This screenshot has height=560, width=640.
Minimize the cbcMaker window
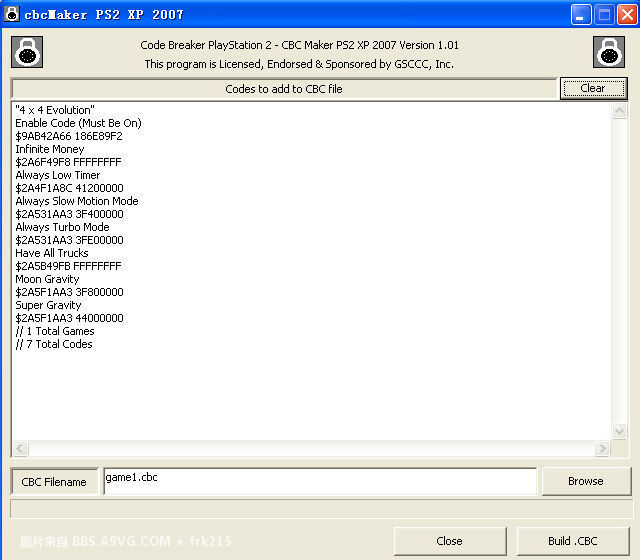coord(581,14)
